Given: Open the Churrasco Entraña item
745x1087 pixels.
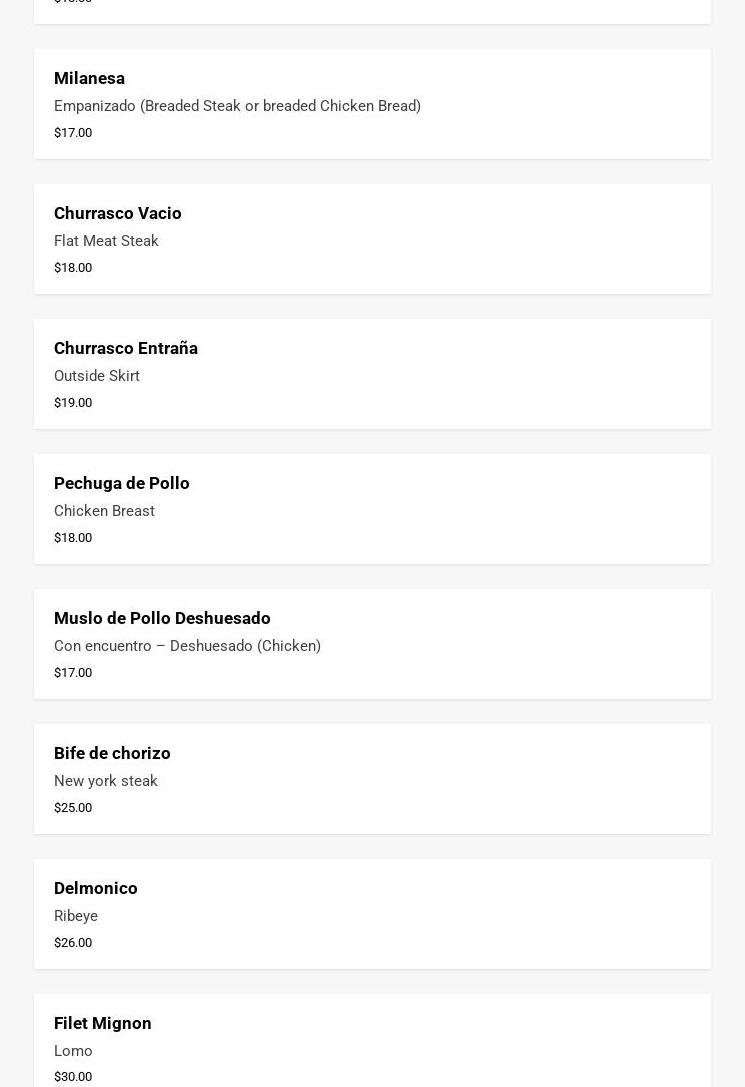Looking at the screenshot, I should pos(372,374).
